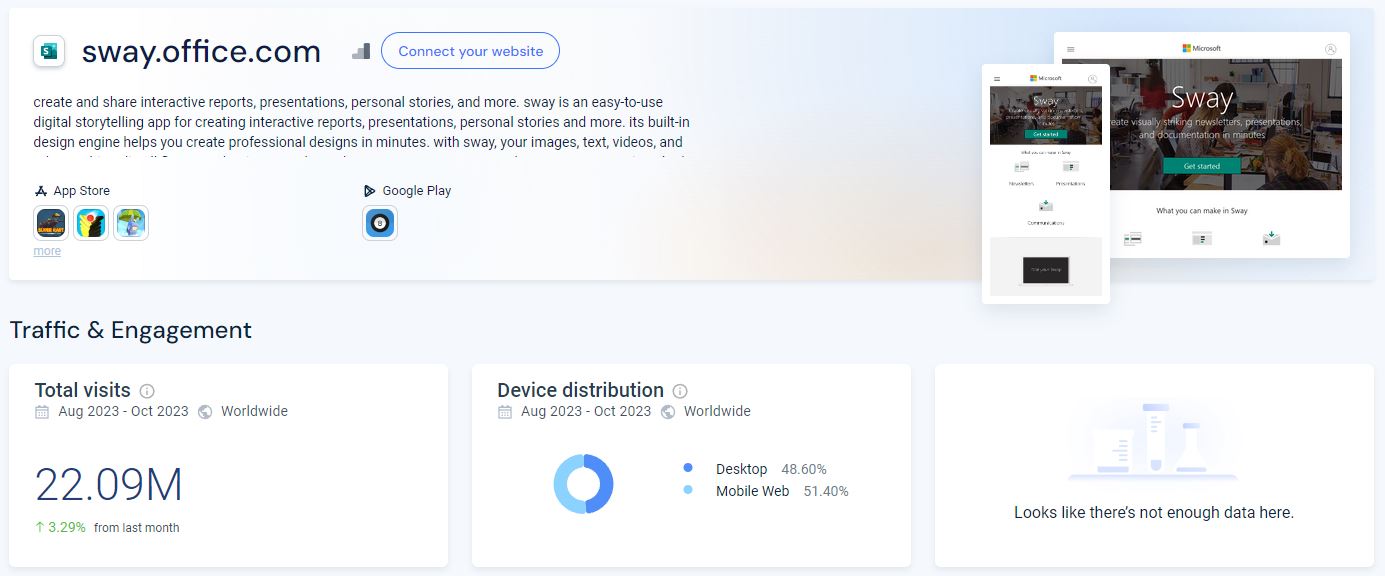Show info tooltip for Device distribution
This screenshot has width=1385, height=576.
[x=680, y=391]
